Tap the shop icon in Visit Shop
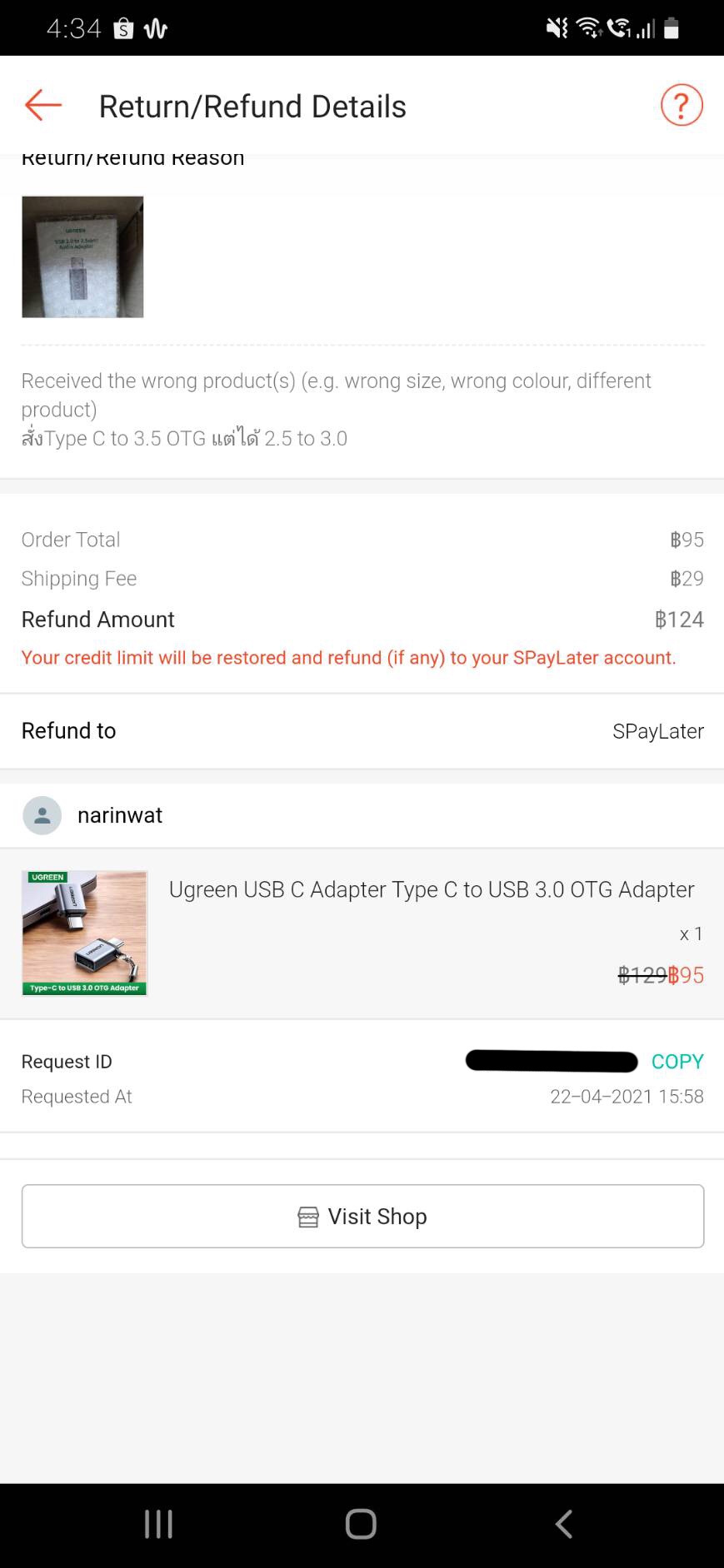The image size is (724, 1568). tap(308, 1217)
